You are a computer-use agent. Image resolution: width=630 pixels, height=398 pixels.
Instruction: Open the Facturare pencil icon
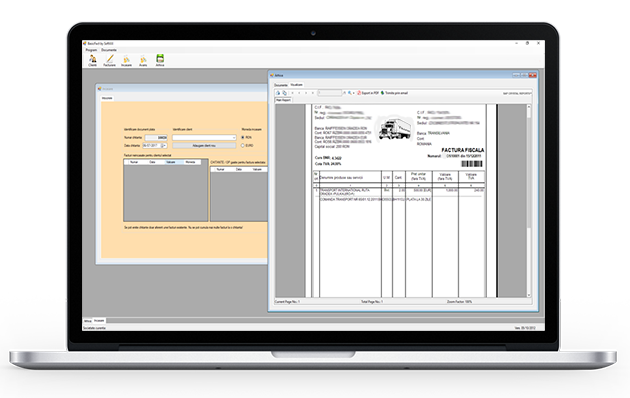coord(109,60)
